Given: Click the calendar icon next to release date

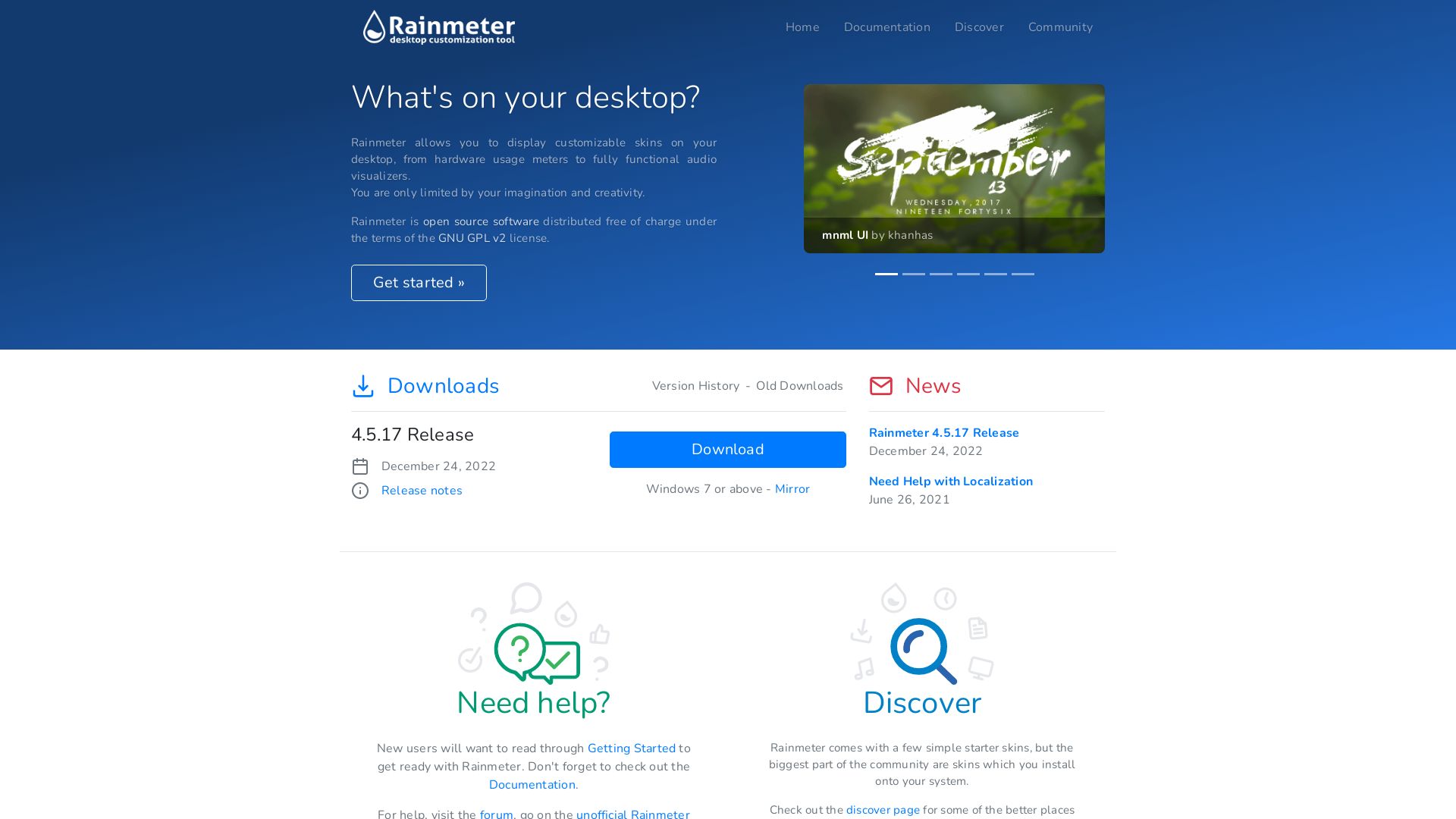Looking at the screenshot, I should (359, 465).
